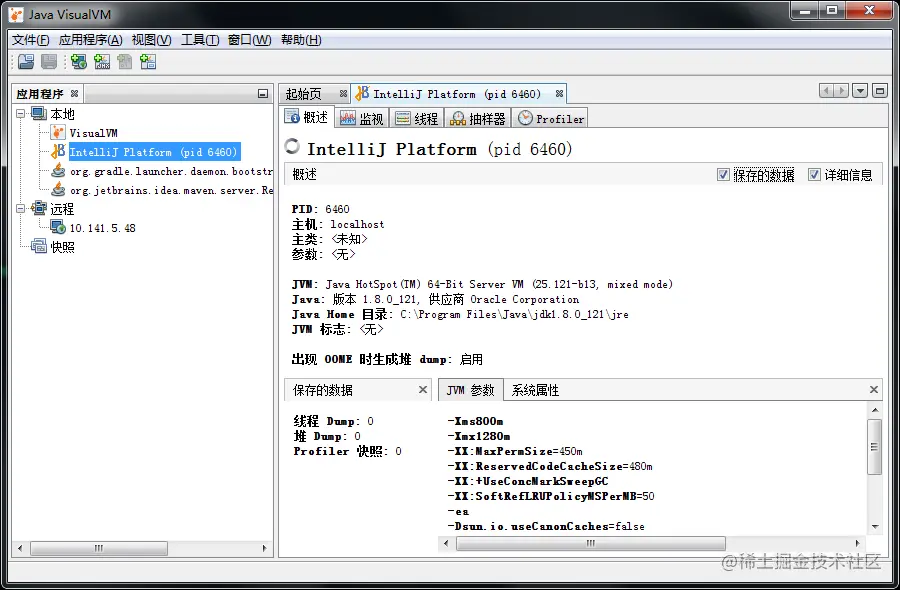Click the -Xmx1280m argument text
This screenshot has width=900, height=590.
[x=479, y=436]
